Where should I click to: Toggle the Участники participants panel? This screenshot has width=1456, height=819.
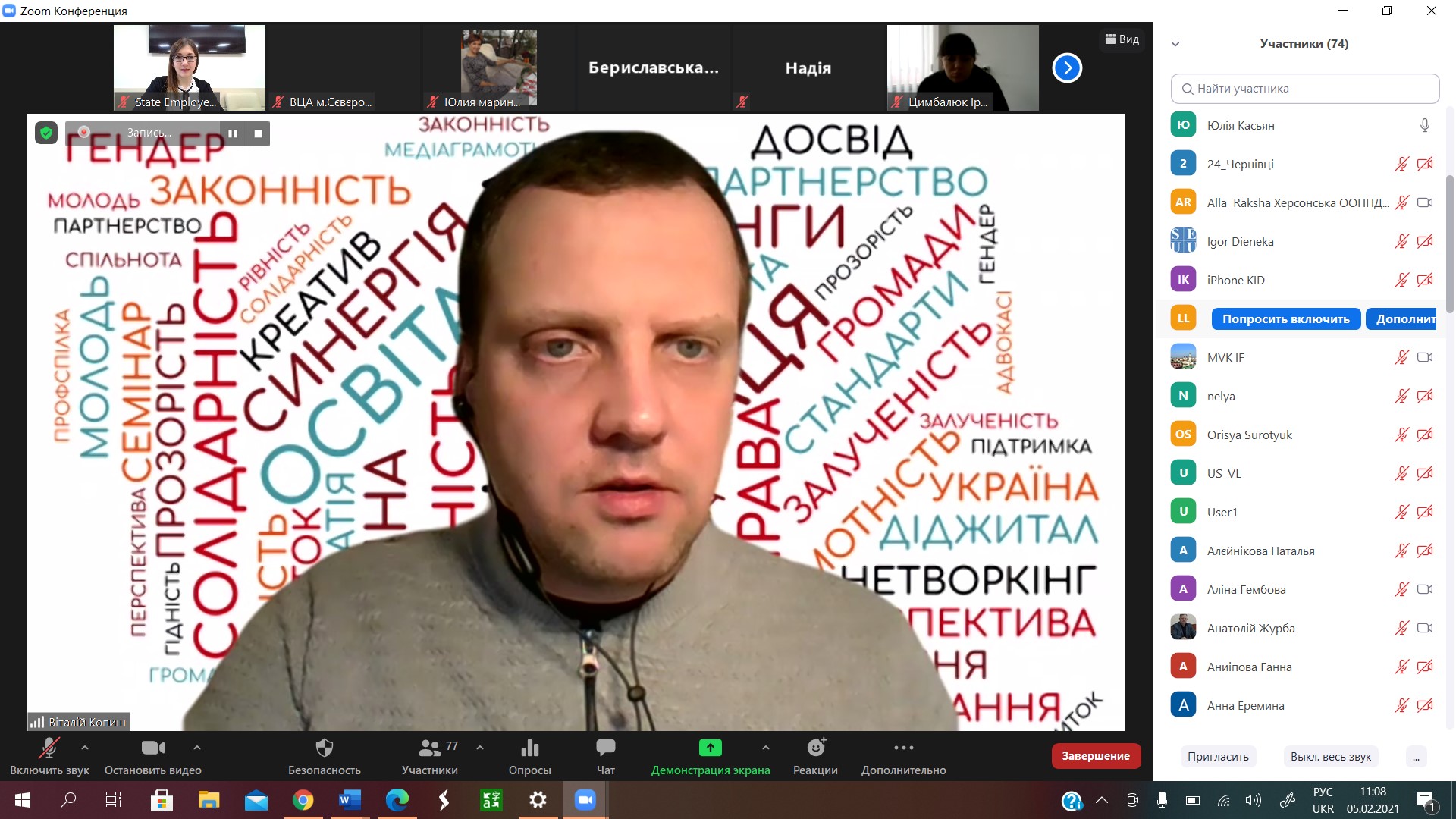pyautogui.click(x=429, y=756)
